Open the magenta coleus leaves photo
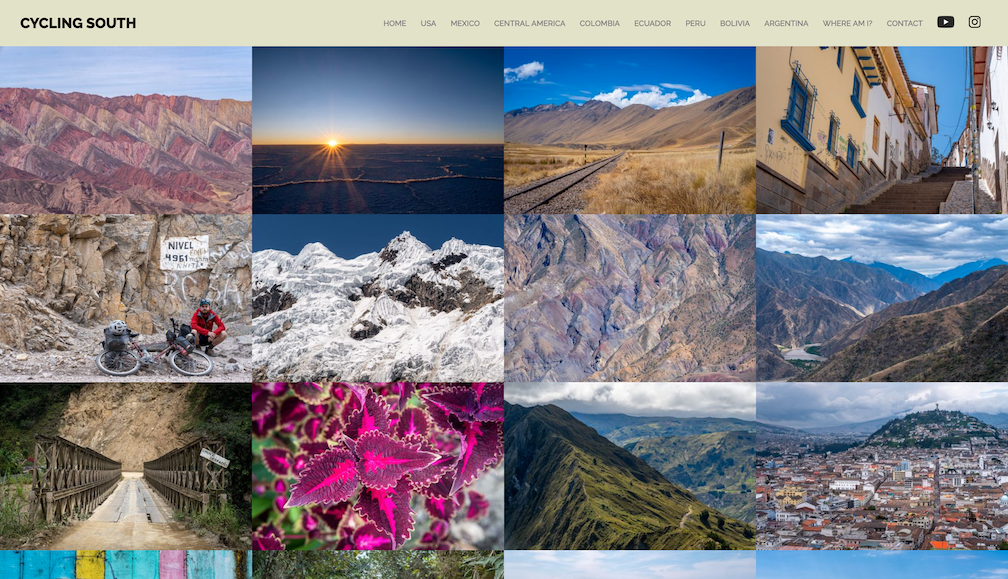The width and height of the screenshot is (1008, 579). [377, 466]
